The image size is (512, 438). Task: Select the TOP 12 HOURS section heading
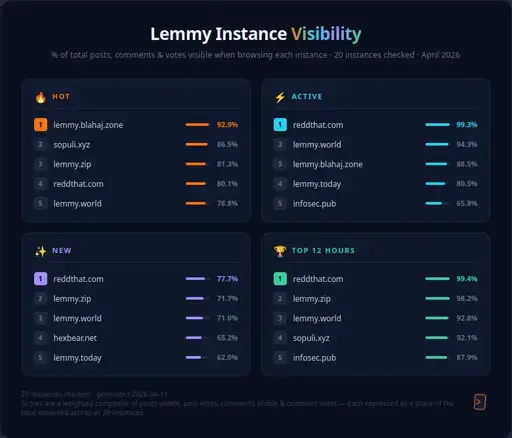pyautogui.click(x=323, y=251)
